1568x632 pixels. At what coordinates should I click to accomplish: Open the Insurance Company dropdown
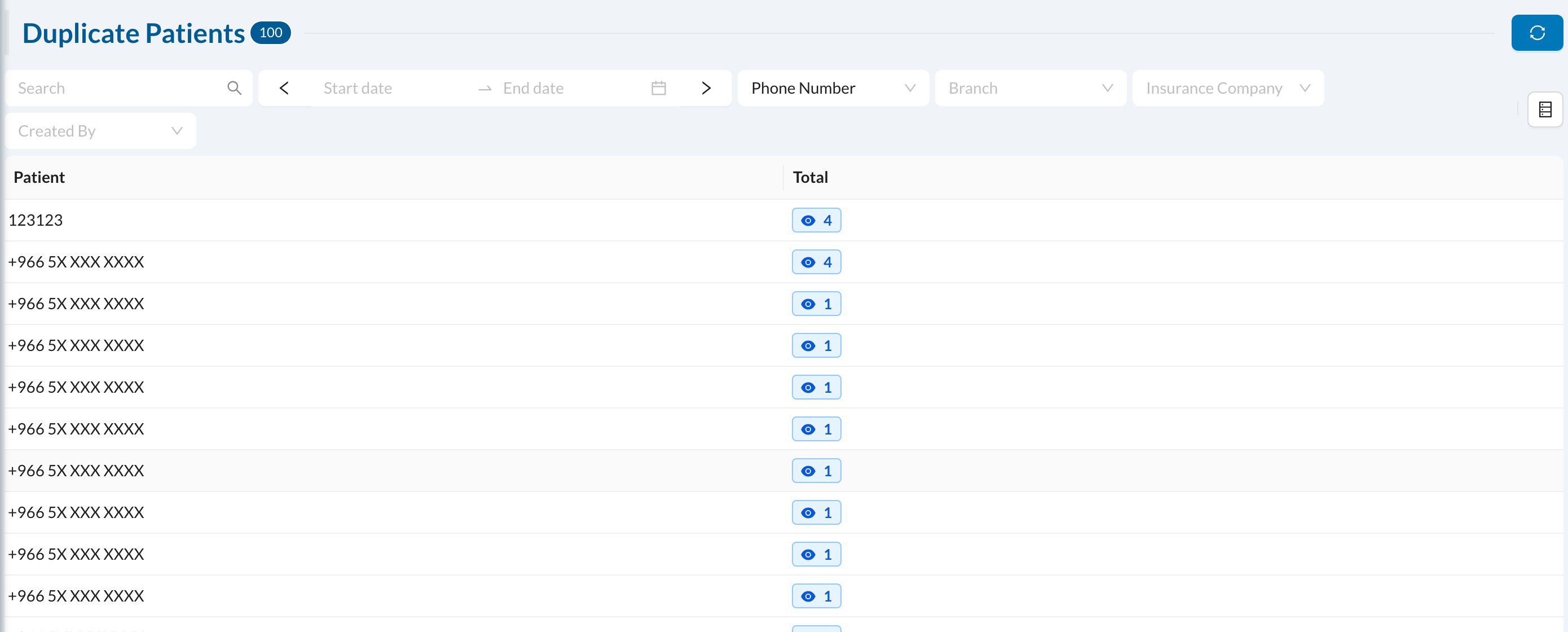[1228, 88]
